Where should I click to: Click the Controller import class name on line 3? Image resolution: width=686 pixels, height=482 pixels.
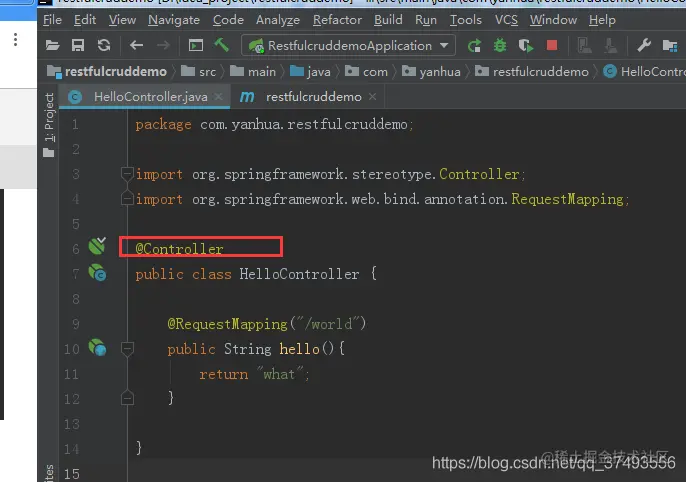[x=479, y=174]
